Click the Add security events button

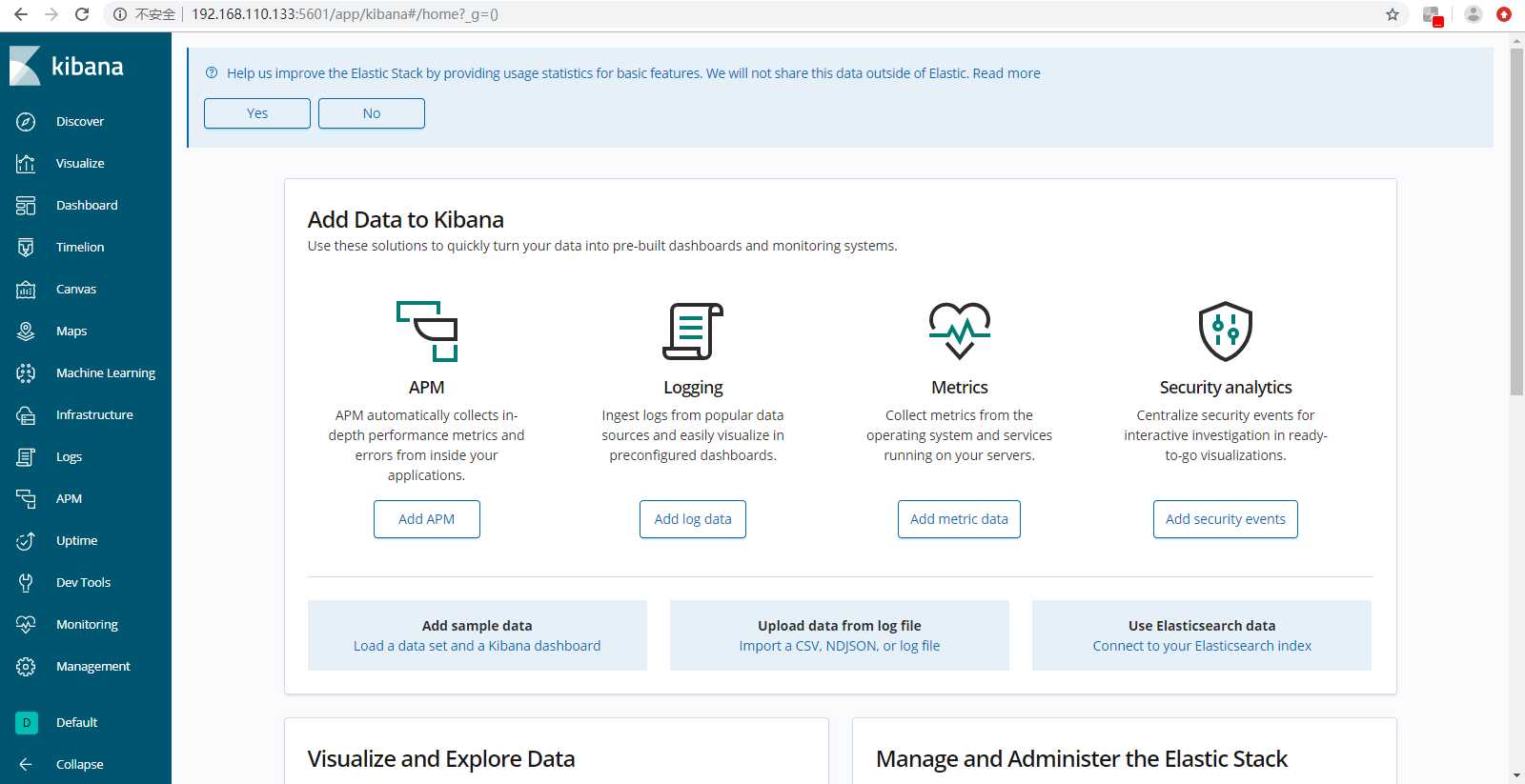1226,519
